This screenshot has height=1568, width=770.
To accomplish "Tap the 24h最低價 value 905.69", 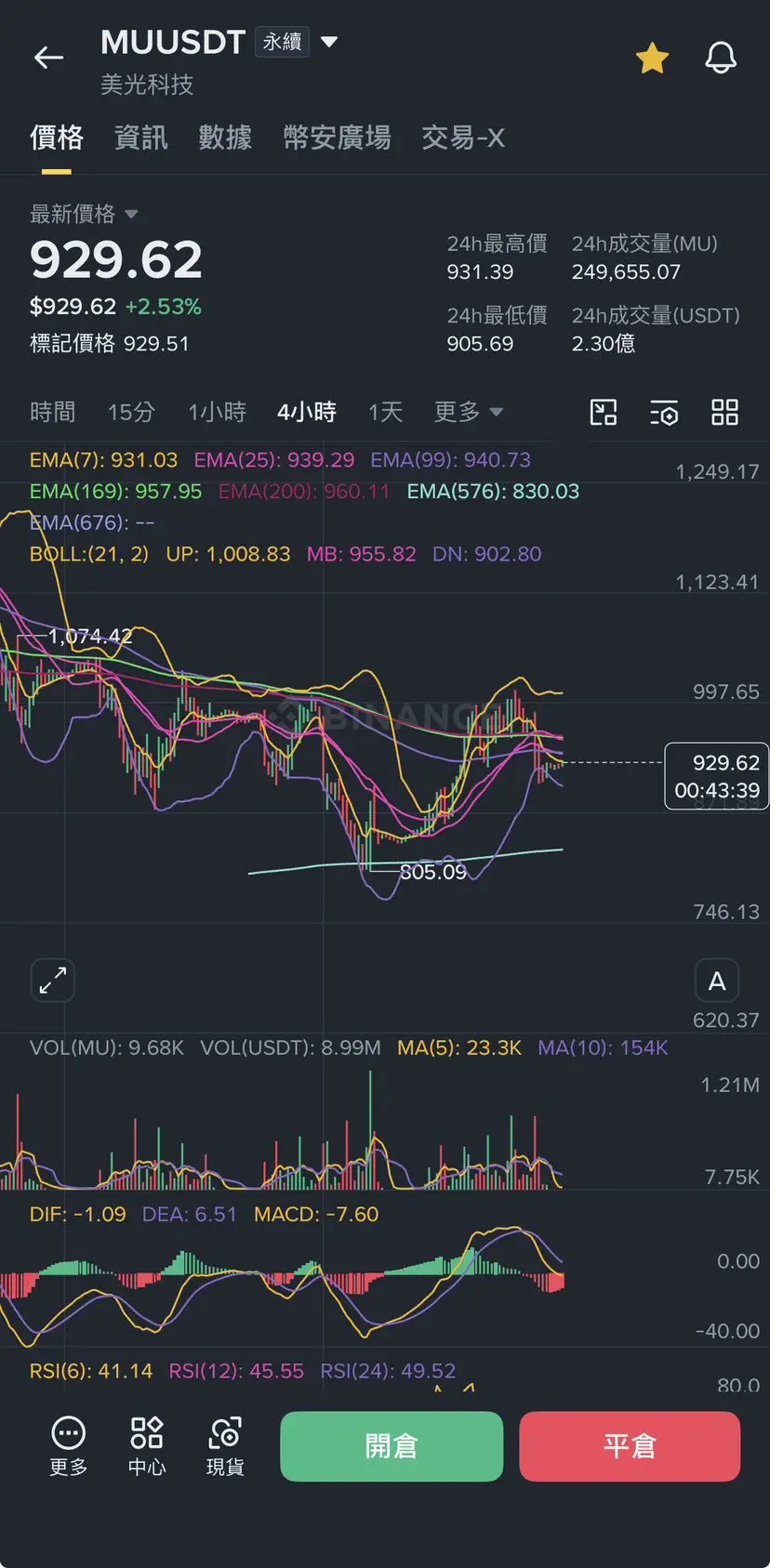I will coord(480,344).
